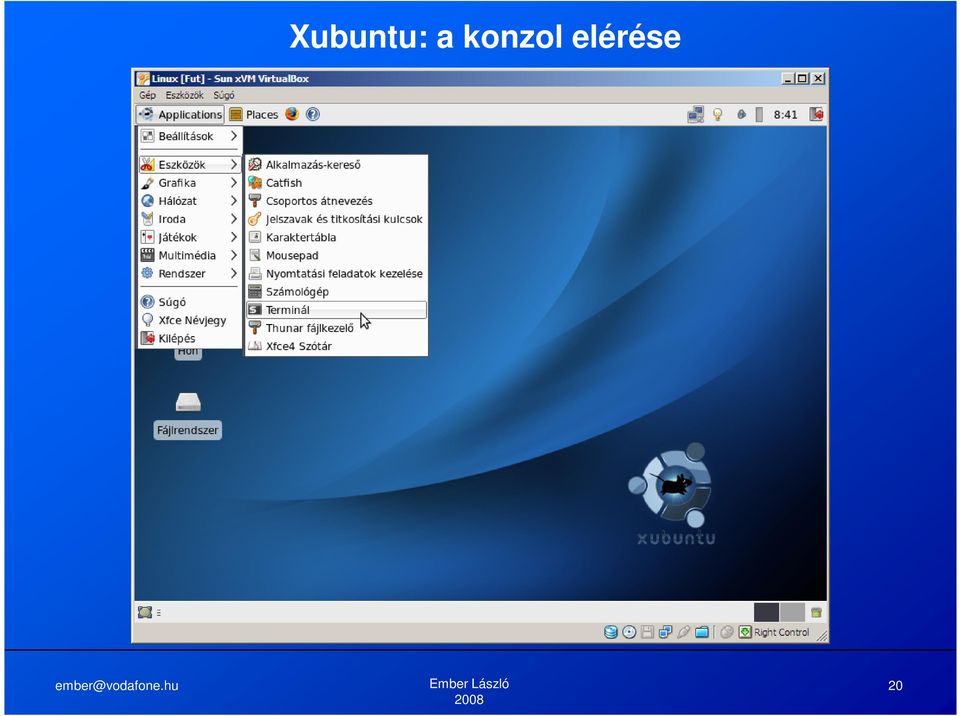Click the USB device indicator in VirtualBox status bar

[684, 632]
